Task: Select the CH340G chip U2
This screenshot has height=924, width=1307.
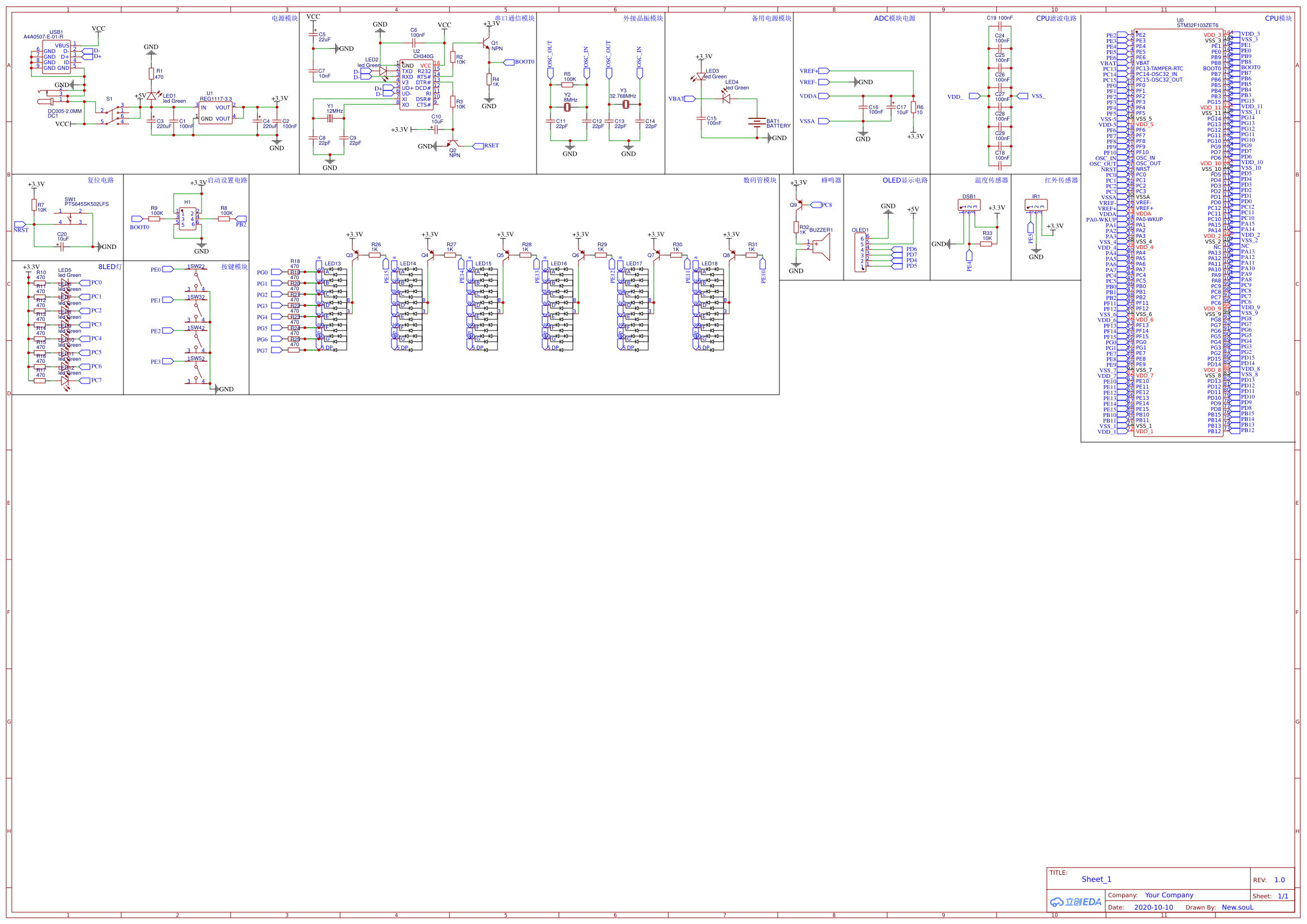Action: point(416,85)
